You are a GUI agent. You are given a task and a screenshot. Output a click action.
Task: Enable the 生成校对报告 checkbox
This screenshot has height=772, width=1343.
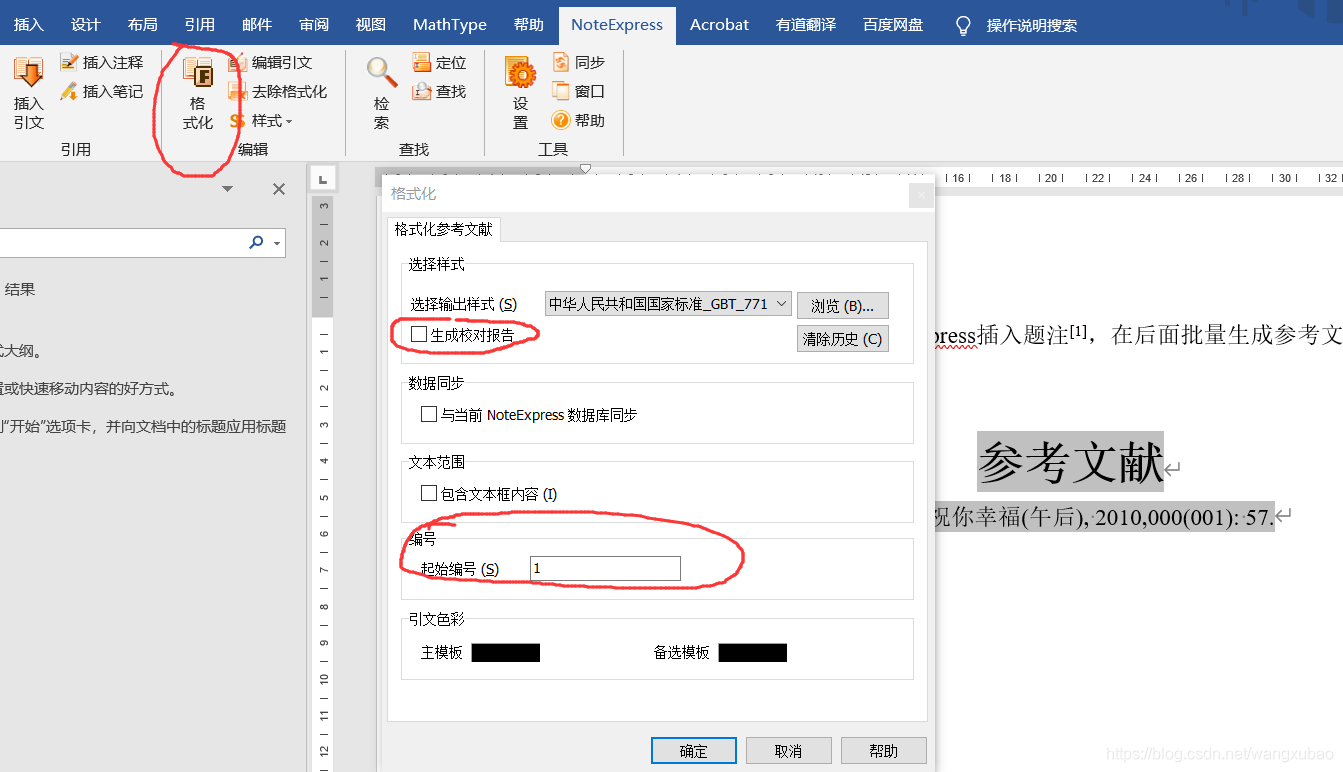[x=419, y=334]
